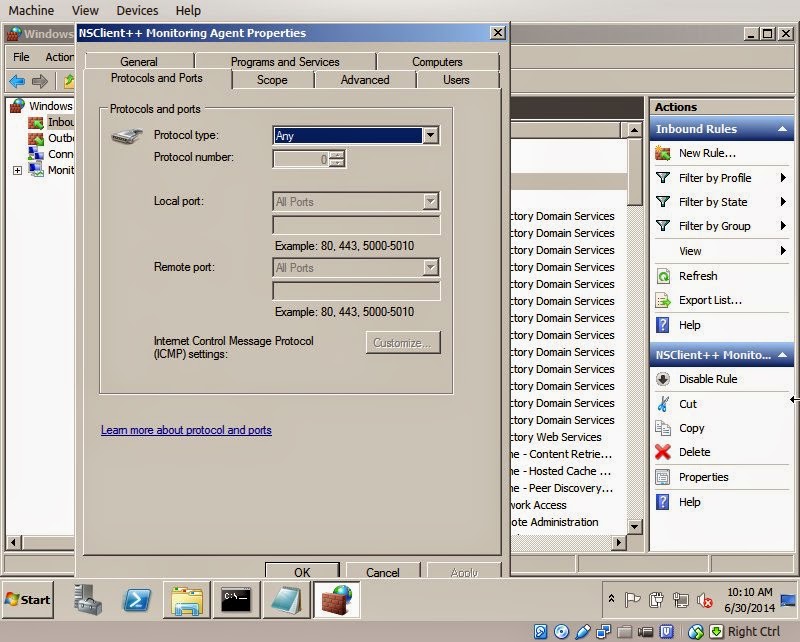The height and width of the screenshot is (642, 800).
Task: Launch PowerShell from the taskbar
Action: click(136, 600)
